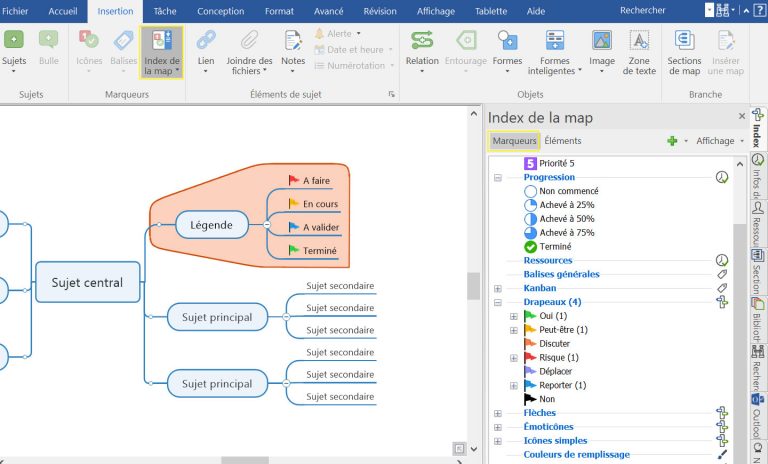Select the Terminé green checkmark marker
The image size is (768, 464).
pos(531,247)
